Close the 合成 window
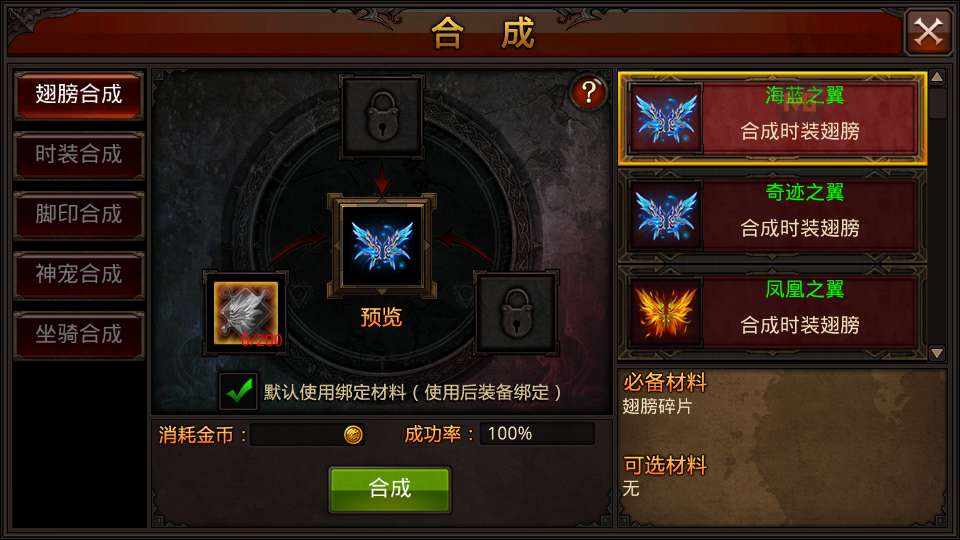The width and height of the screenshot is (960, 540). coord(928,31)
